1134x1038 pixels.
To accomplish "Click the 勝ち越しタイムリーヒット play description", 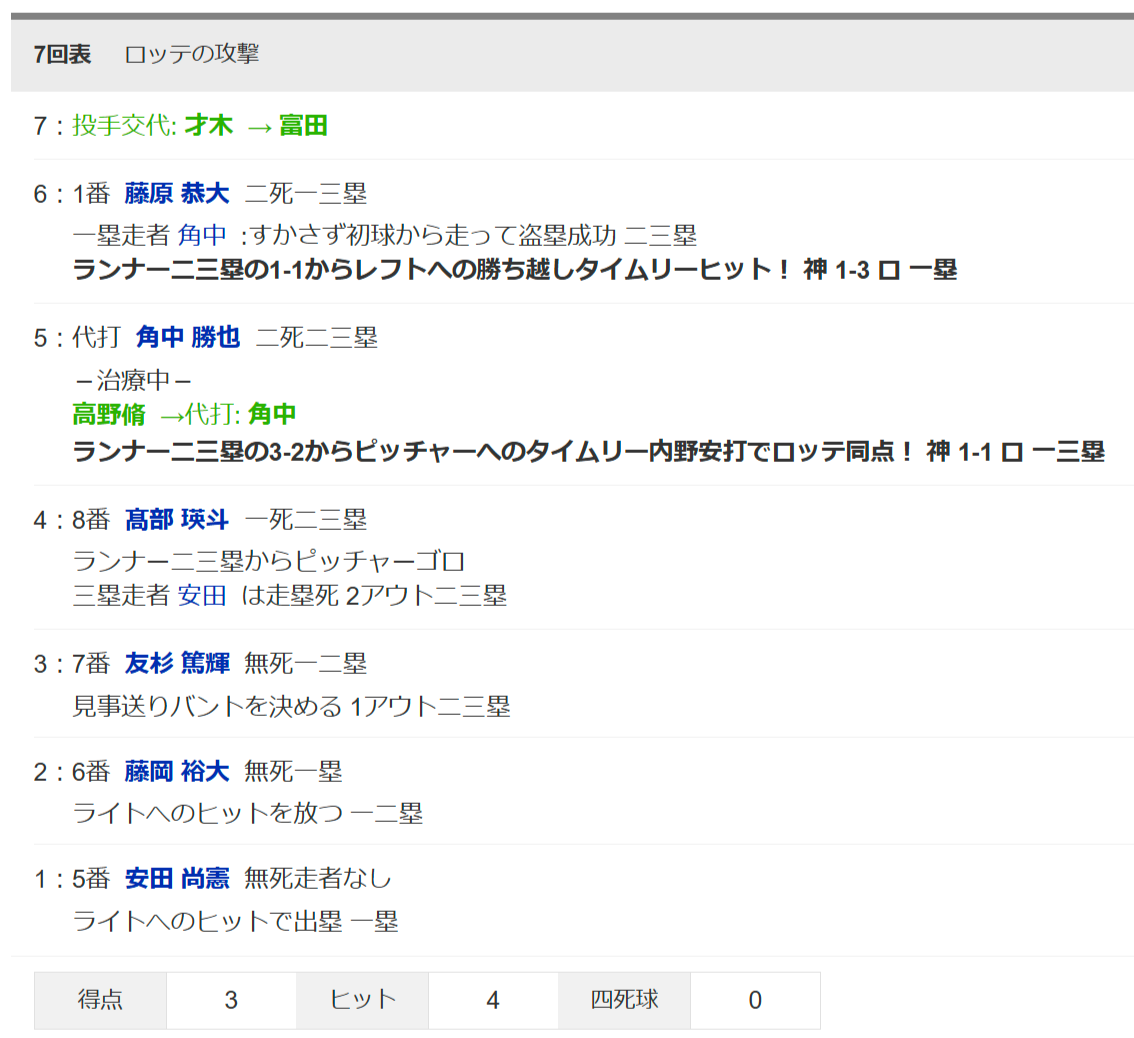I will tap(515, 269).
